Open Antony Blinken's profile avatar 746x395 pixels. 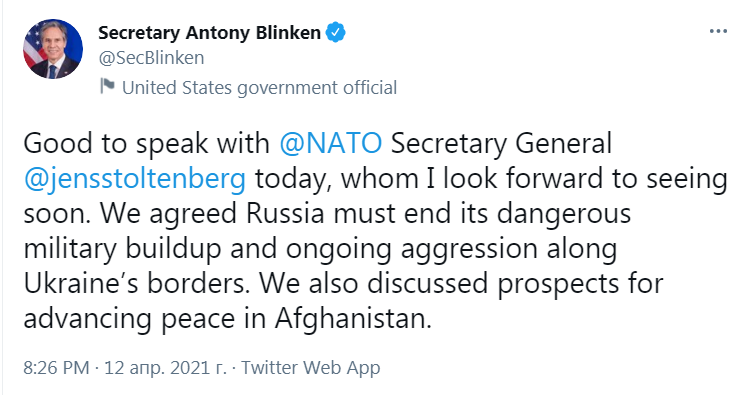53,49
